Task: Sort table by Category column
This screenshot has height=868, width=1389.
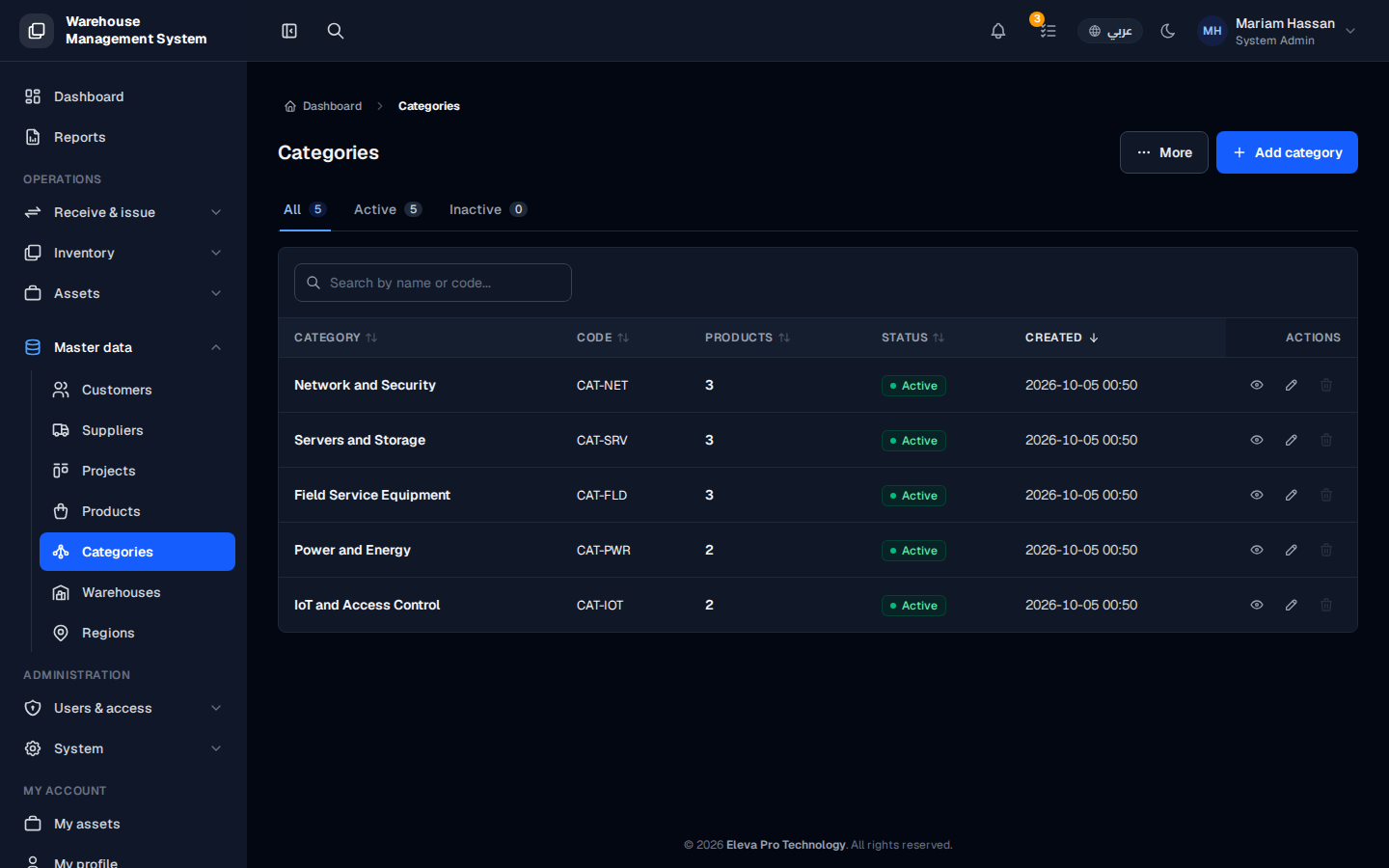Action: (x=336, y=338)
